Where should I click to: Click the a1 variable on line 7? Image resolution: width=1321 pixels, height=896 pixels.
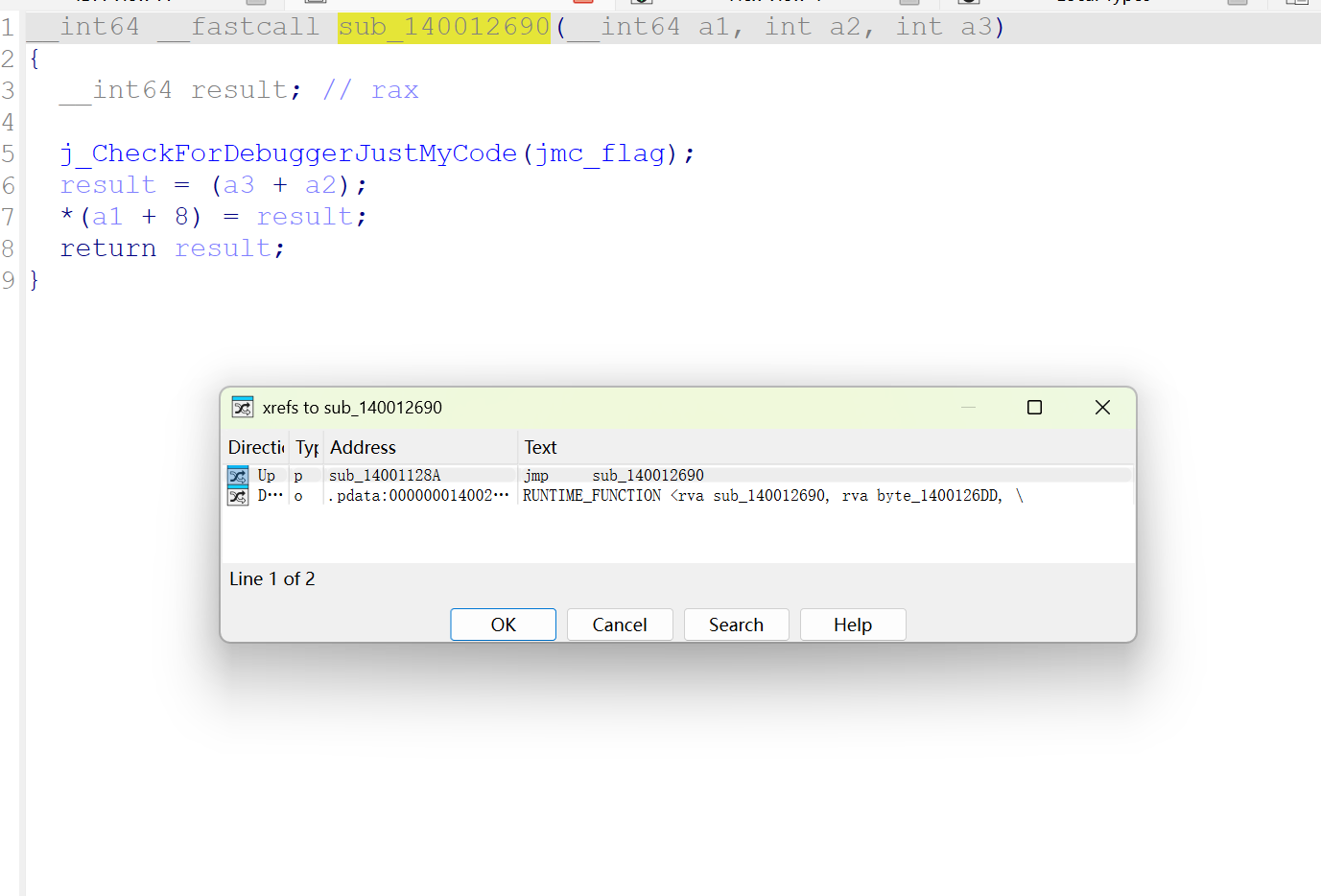(107, 217)
